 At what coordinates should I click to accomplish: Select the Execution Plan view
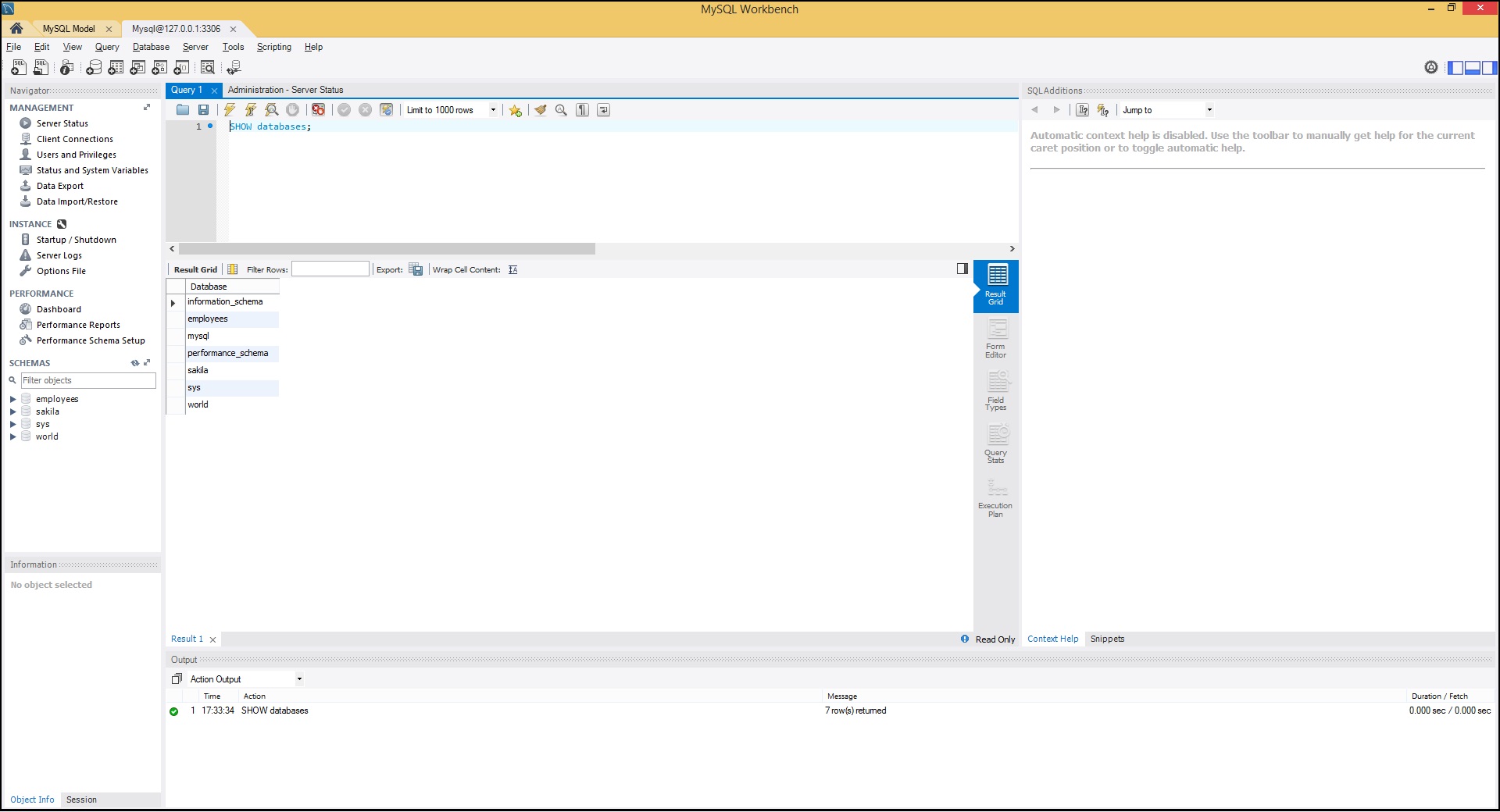(996, 497)
